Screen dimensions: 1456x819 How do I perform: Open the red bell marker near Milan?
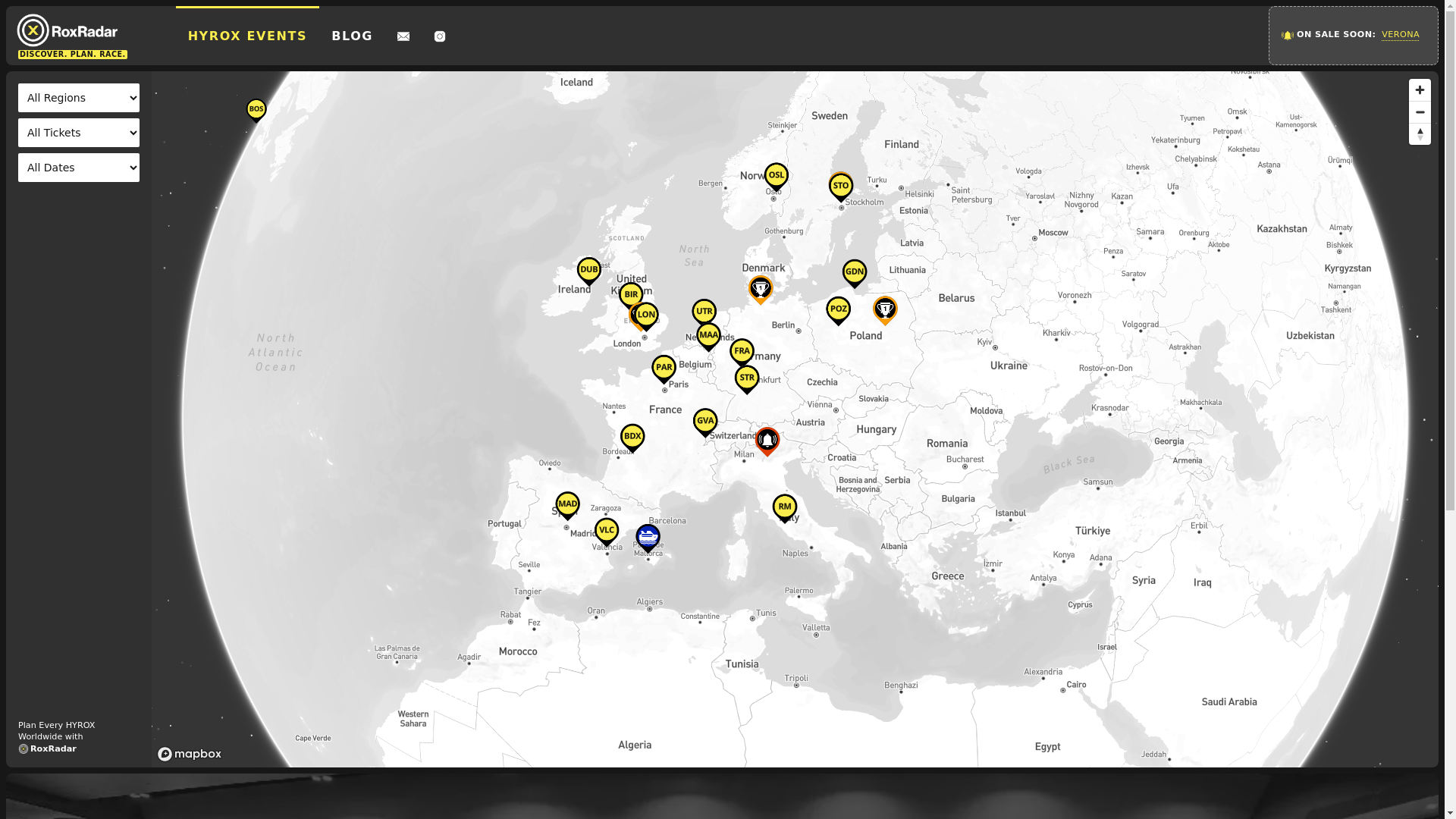coord(767,442)
